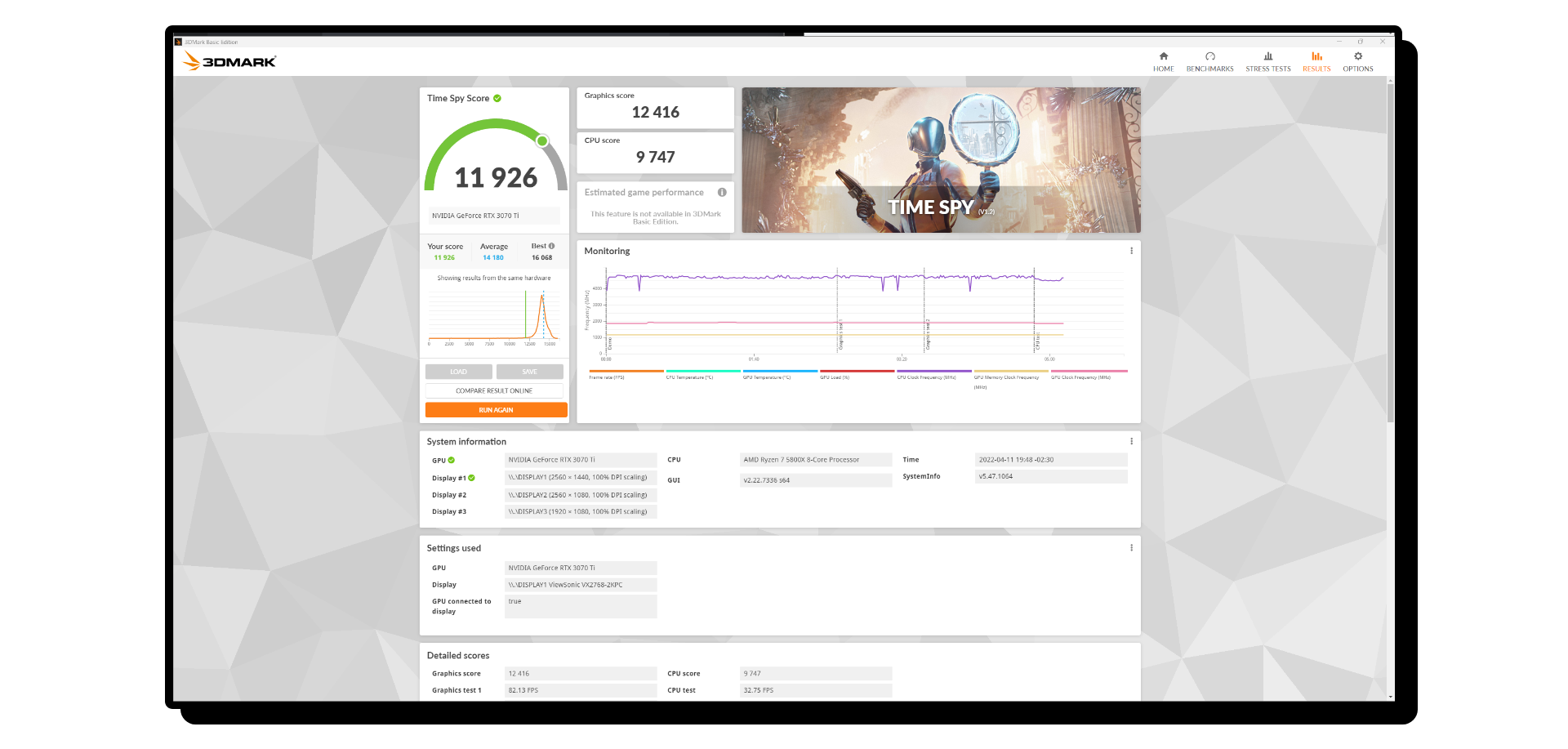Click the System information GPU value field
Screen dimensions: 1568x749
tap(581, 460)
